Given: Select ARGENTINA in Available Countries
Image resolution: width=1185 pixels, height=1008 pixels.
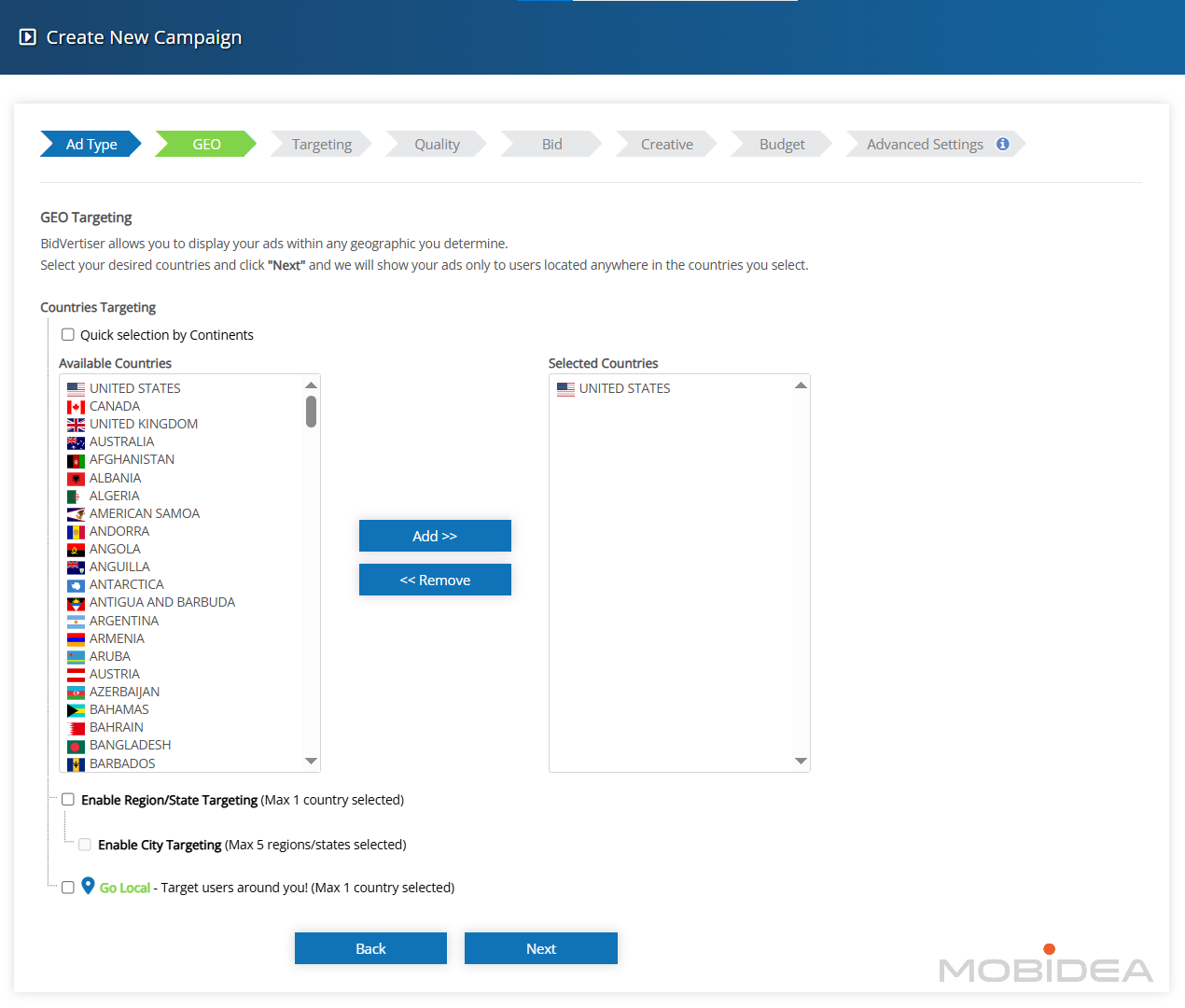Looking at the screenshot, I should pos(124,621).
